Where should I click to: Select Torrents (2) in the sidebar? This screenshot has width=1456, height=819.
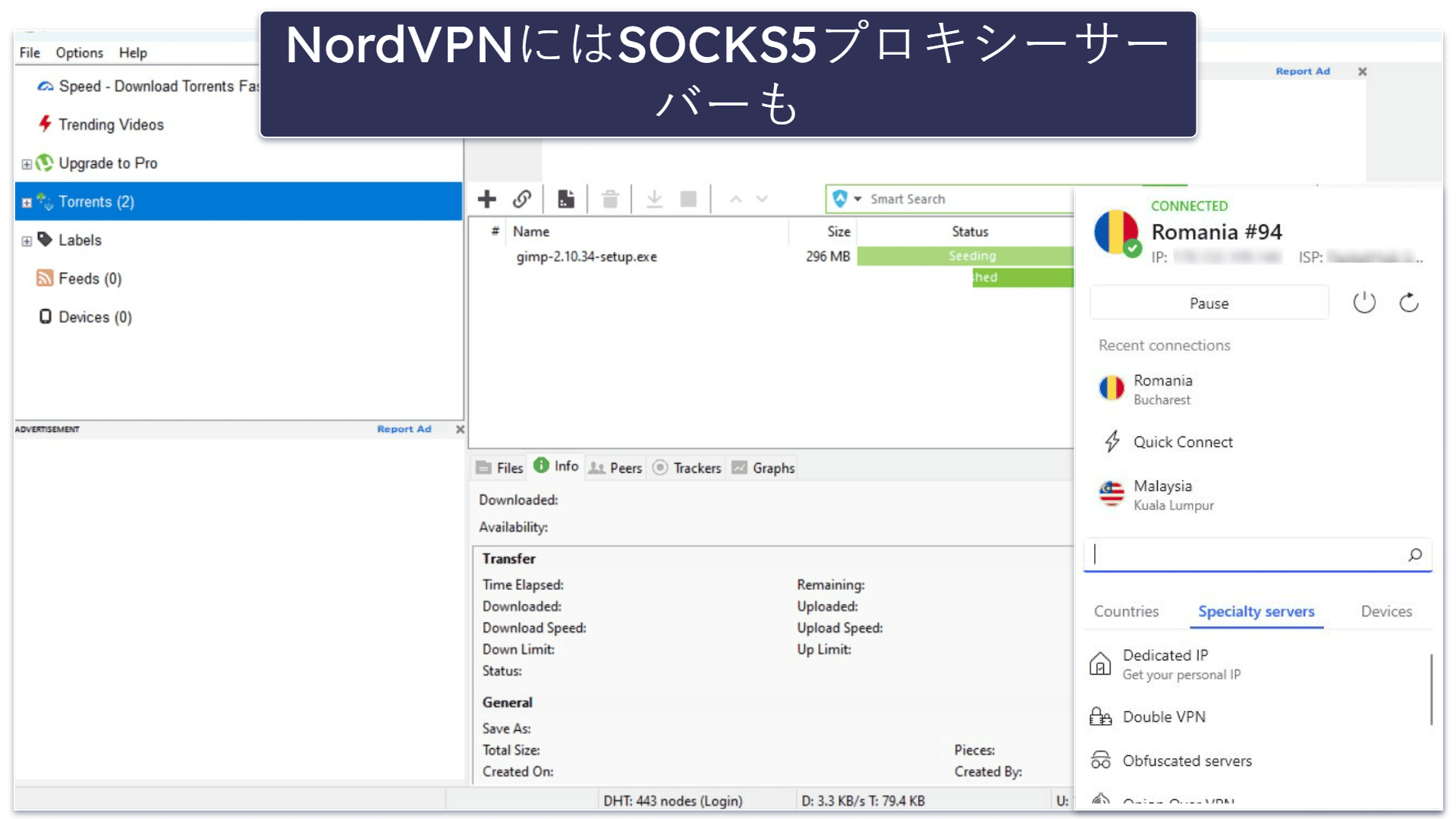[x=238, y=202]
